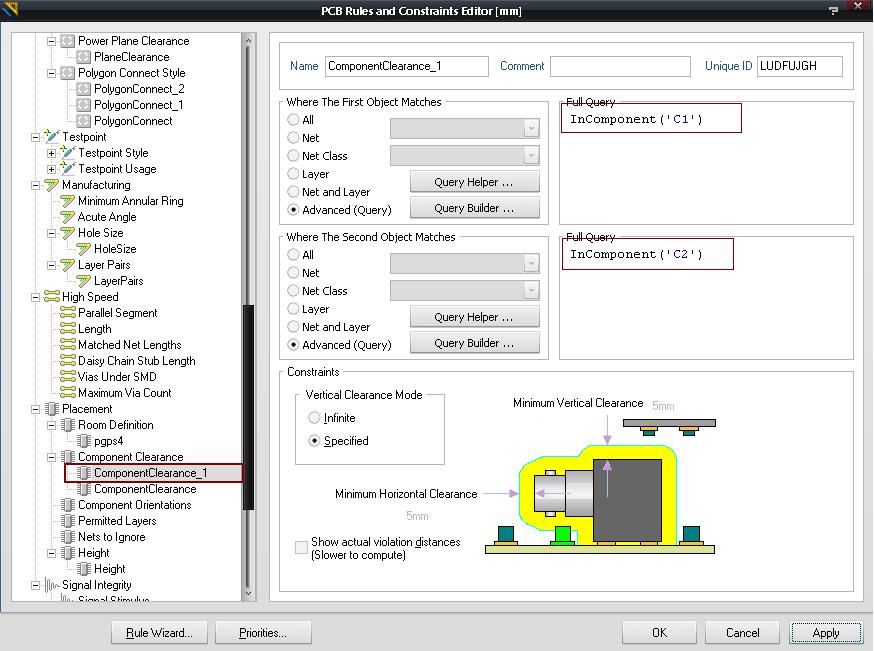Image resolution: width=874 pixels, height=651 pixels.
Task: Click the Component Orientations icon
Action: click(x=67, y=506)
